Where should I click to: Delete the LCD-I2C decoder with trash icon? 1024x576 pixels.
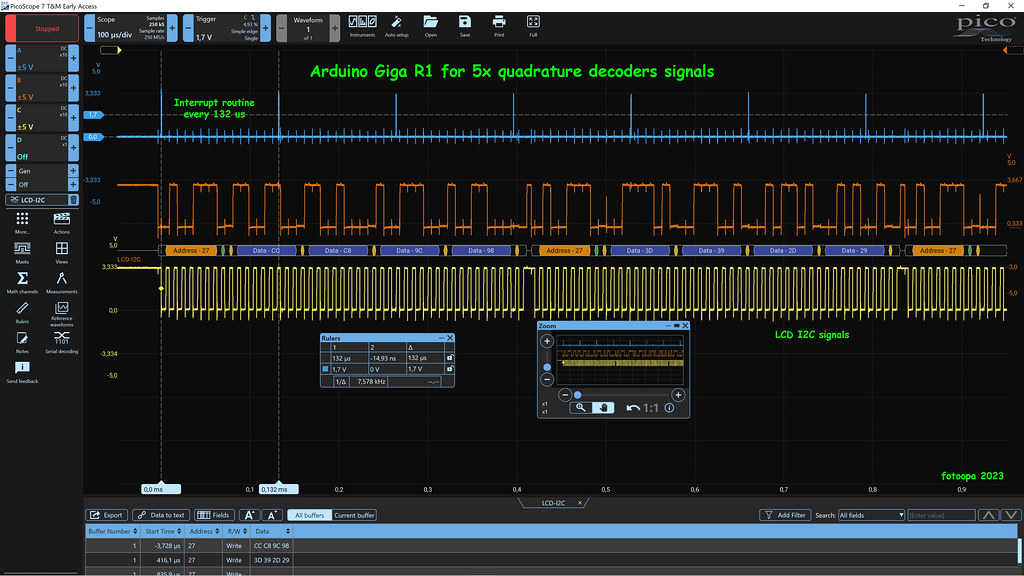[74, 200]
